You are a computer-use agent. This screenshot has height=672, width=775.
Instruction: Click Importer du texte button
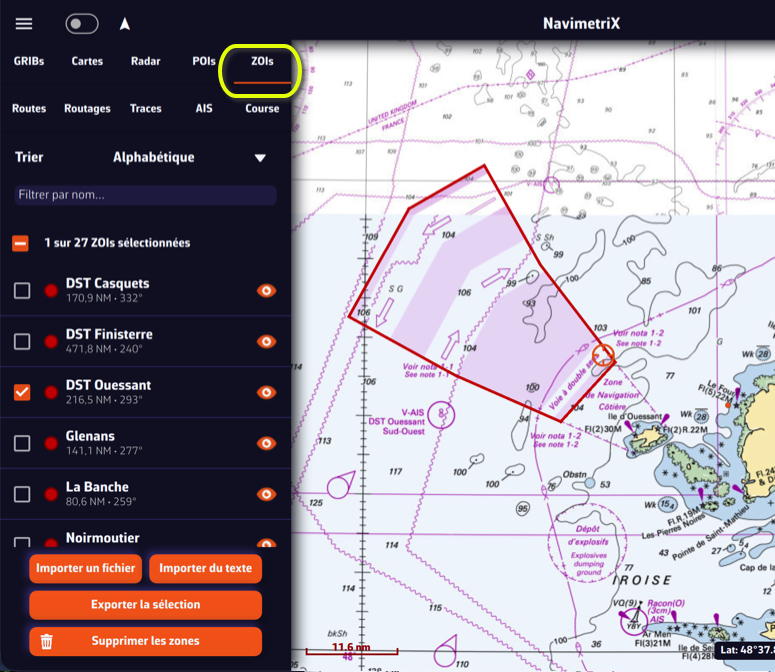206,568
